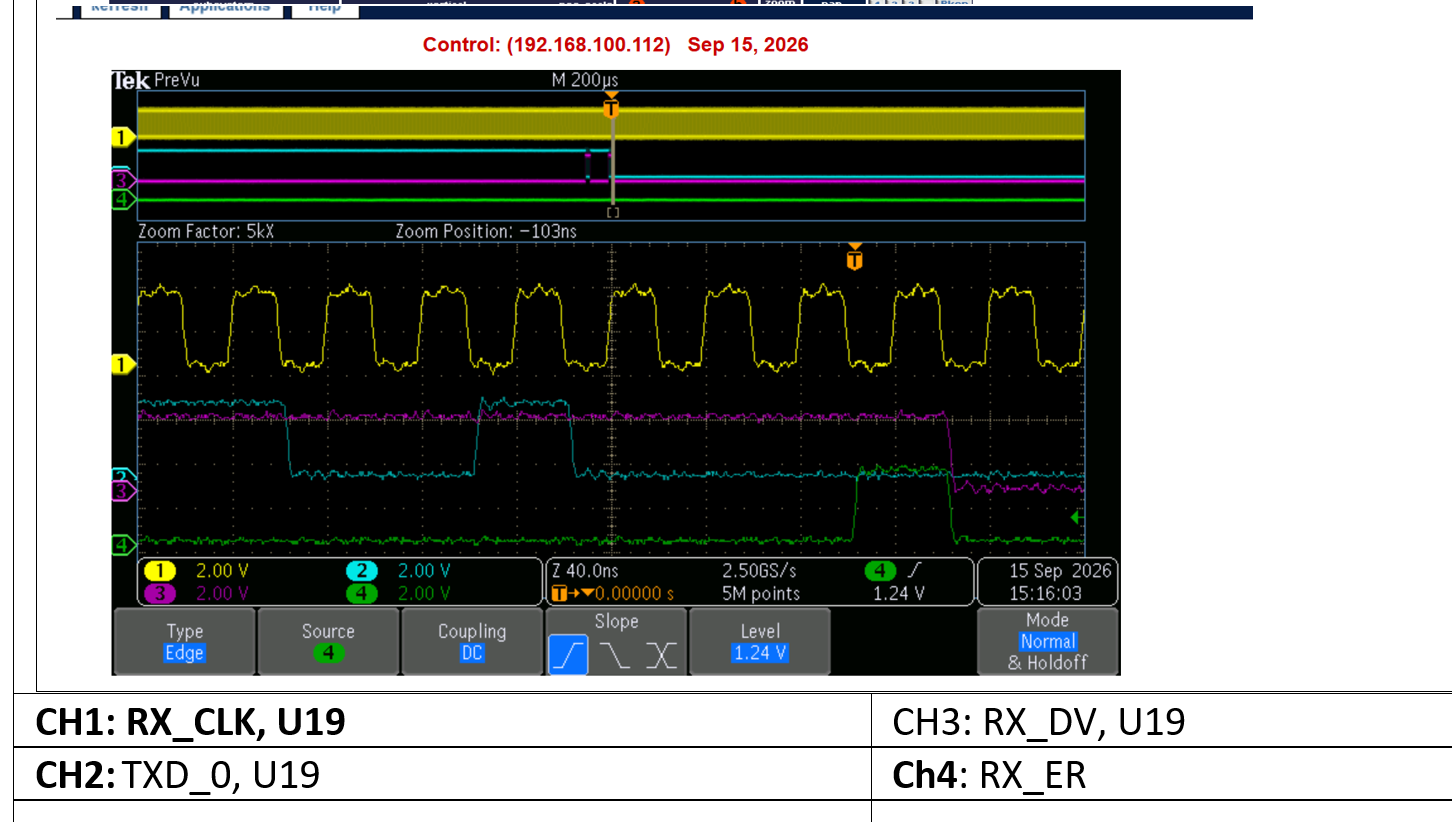The image size is (1452, 822).
Task: Click the CH1: RX_CLK, U19 table cell
Action: point(442,721)
